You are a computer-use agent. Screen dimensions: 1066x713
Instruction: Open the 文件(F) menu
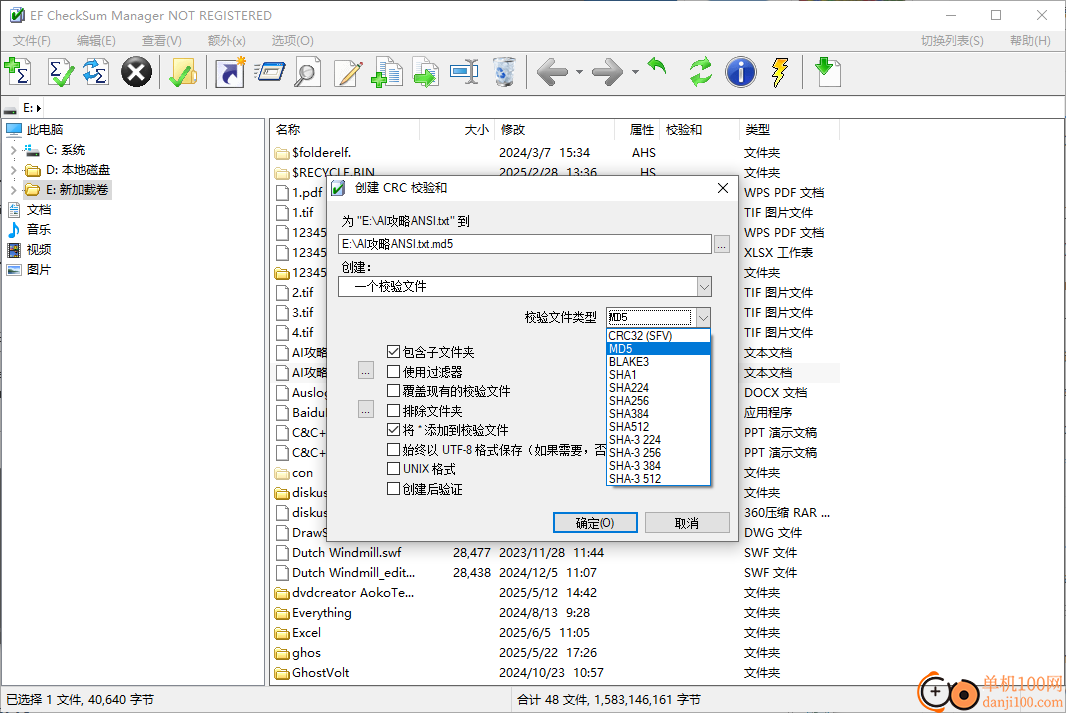click(x=31, y=41)
